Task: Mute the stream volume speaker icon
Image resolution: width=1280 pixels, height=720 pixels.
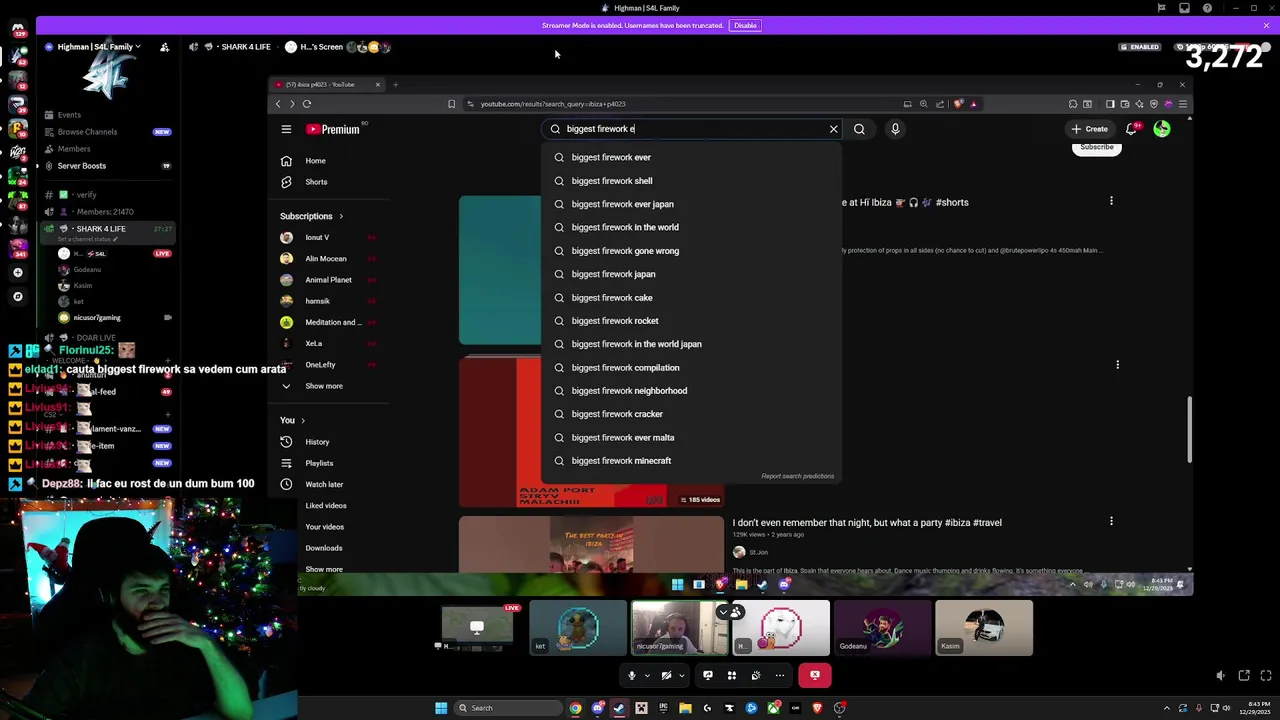Action: (x=1220, y=676)
